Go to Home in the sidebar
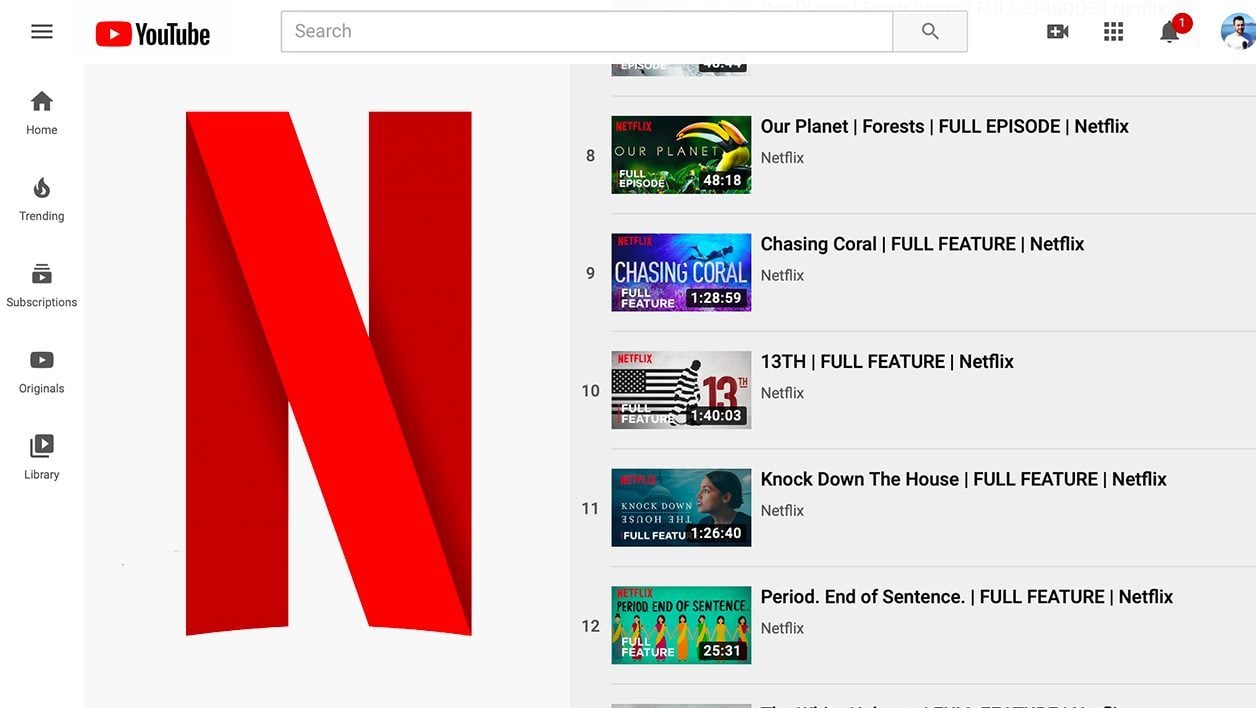Screen dimensions: 1256x708 (42, 113)
